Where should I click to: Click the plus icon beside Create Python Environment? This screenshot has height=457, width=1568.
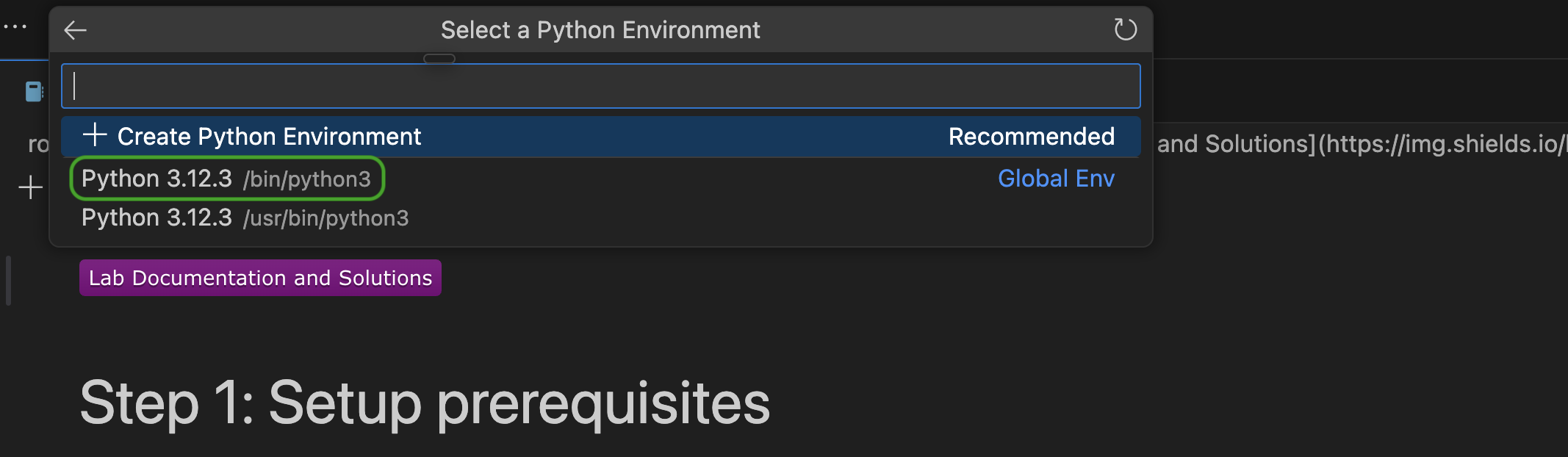pos(95,135)
